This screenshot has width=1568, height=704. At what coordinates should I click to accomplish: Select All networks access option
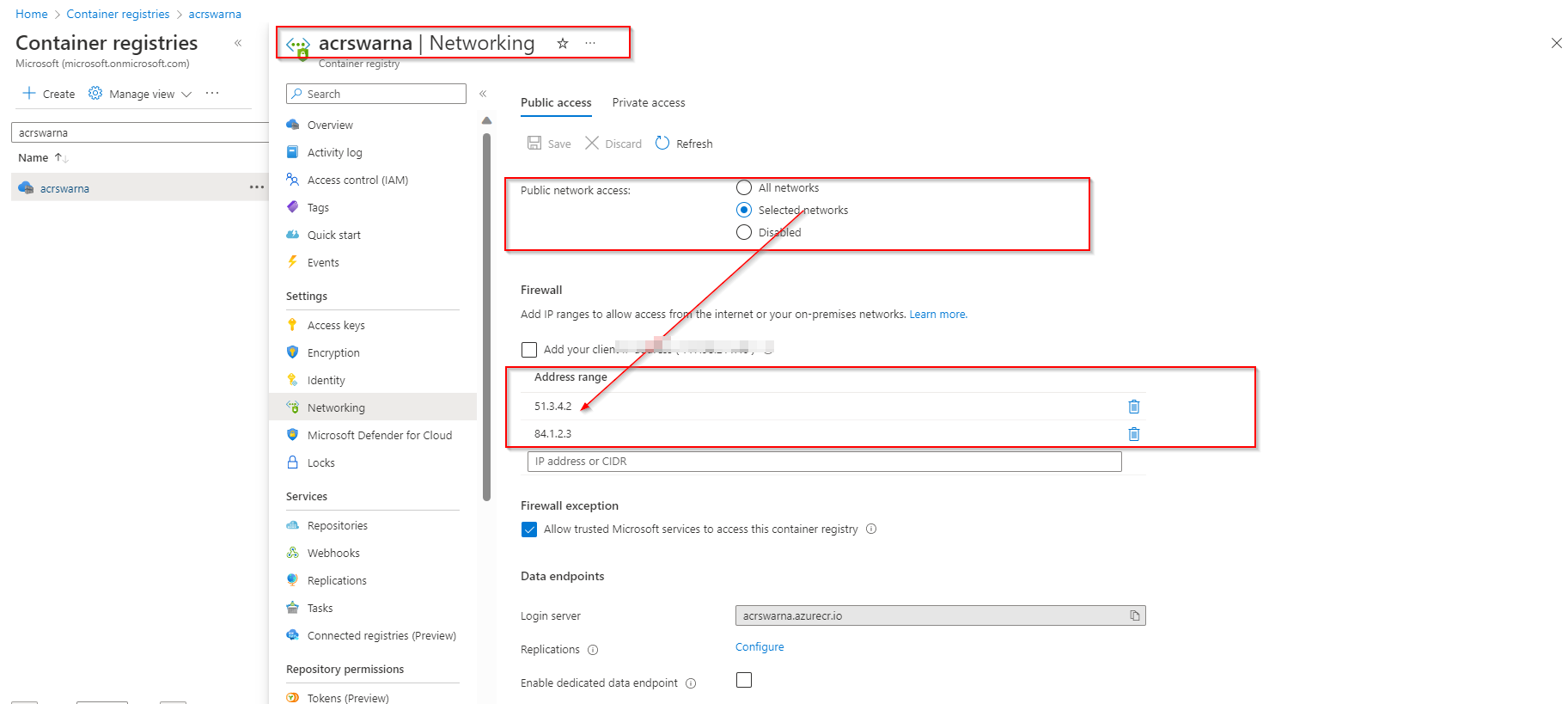pos(744,187)
